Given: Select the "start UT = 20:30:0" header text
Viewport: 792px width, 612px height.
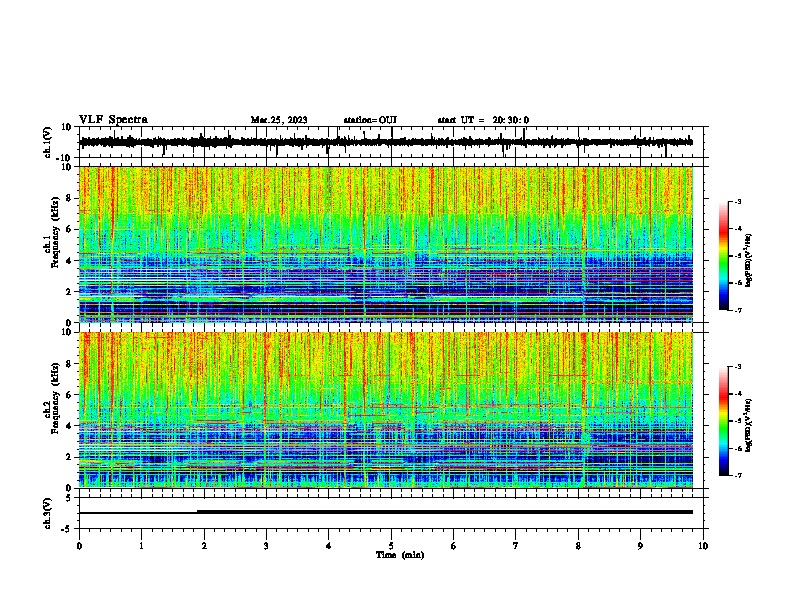Looking at the screenshot, I should click(x=483, y=120).
